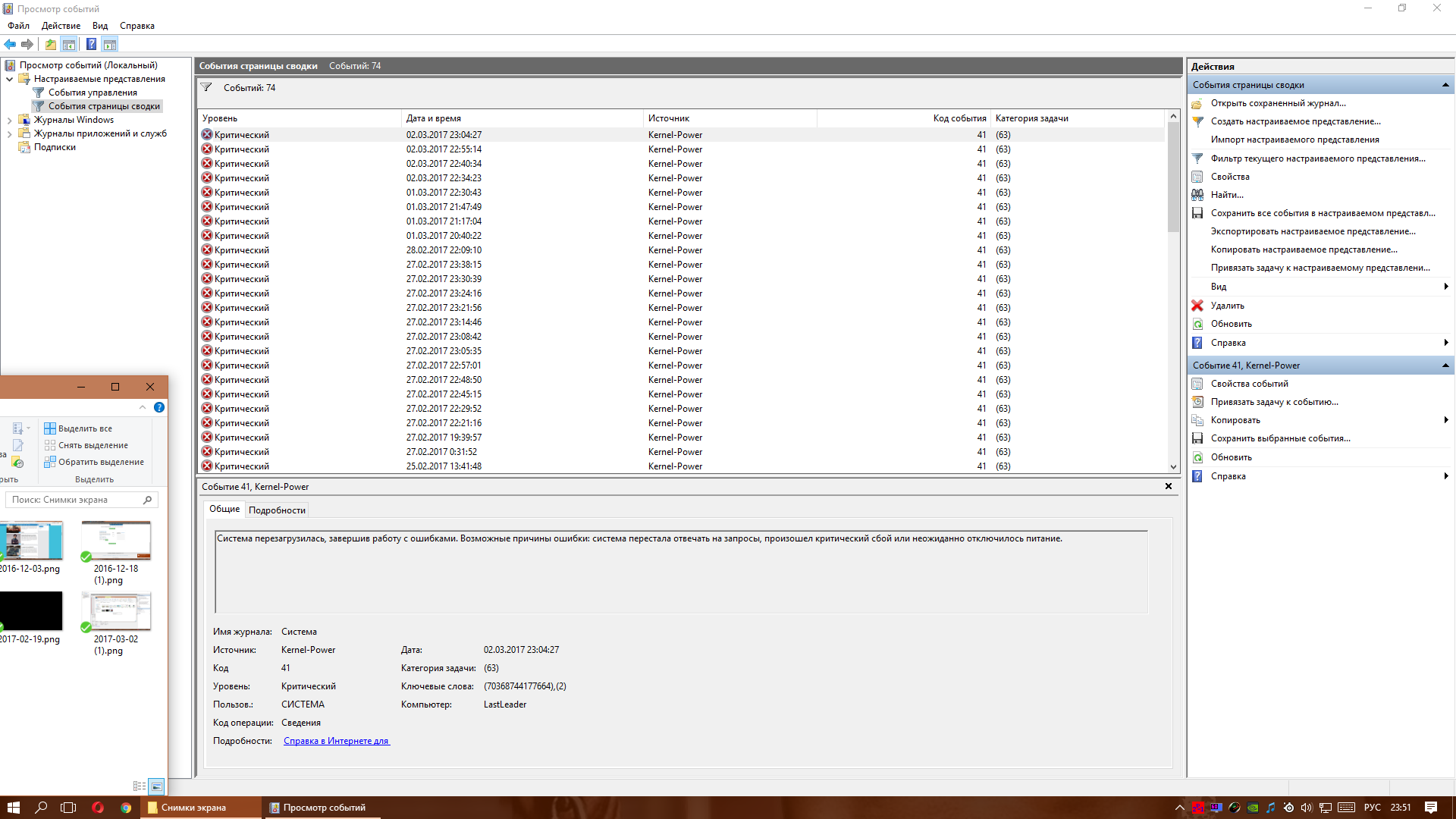Click the red Delete (Удалить) icon
1456x819 pixels.
1197,306
